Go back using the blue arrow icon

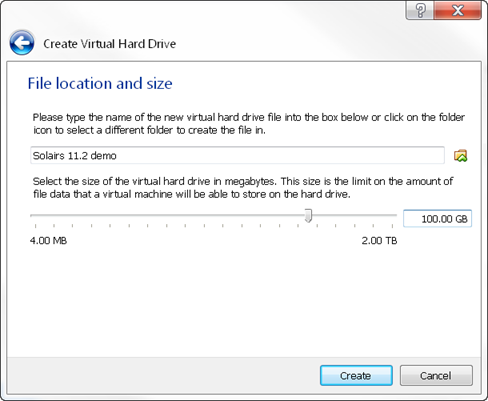(22, 43)
